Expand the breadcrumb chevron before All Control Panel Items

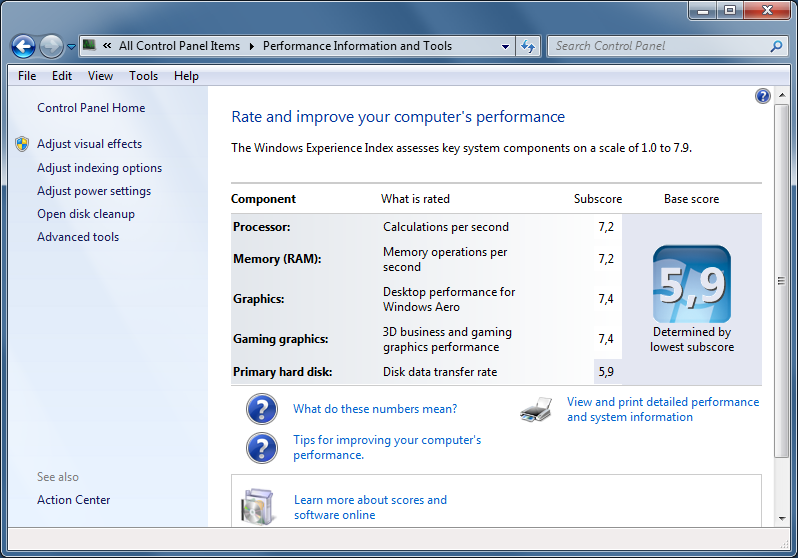tap(107, 45)
